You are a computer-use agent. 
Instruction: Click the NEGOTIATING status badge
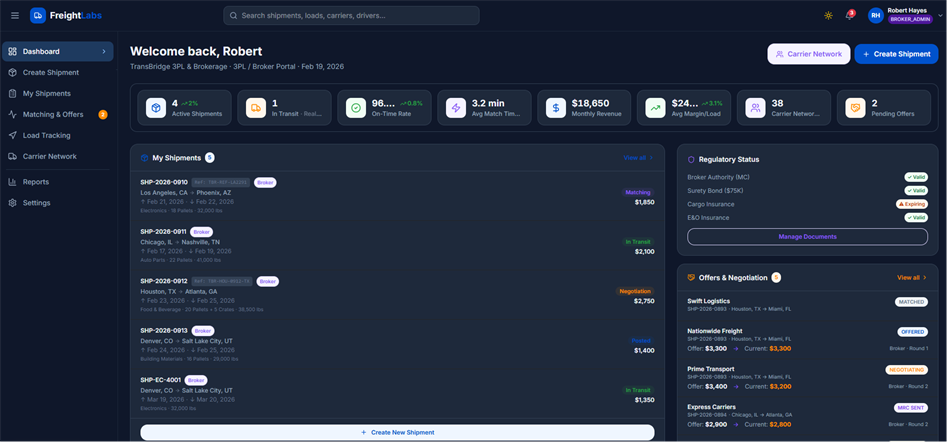[x=907, y=370]
